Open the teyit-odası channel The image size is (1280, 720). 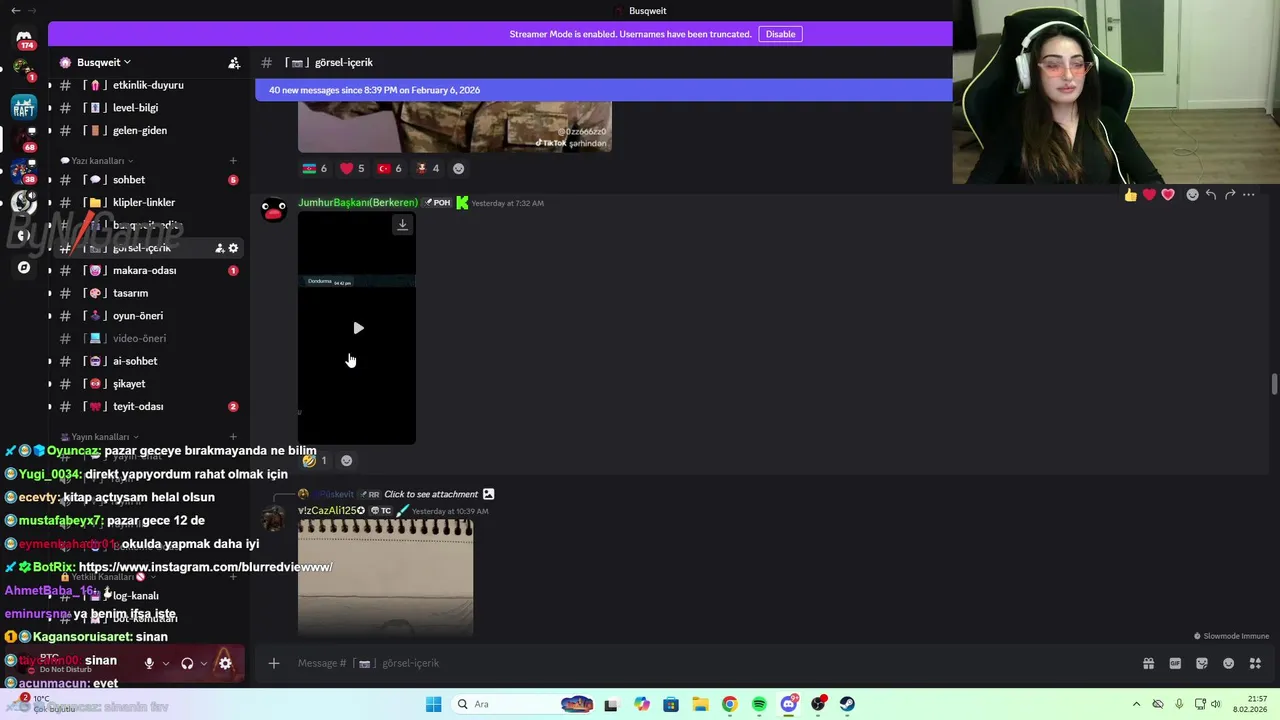148,406
